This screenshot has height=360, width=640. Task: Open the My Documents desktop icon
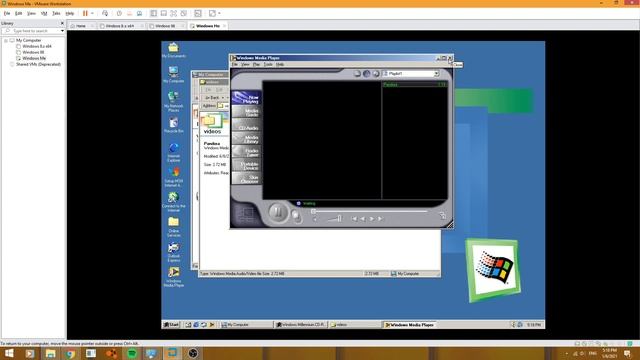[x=173, y=50]
